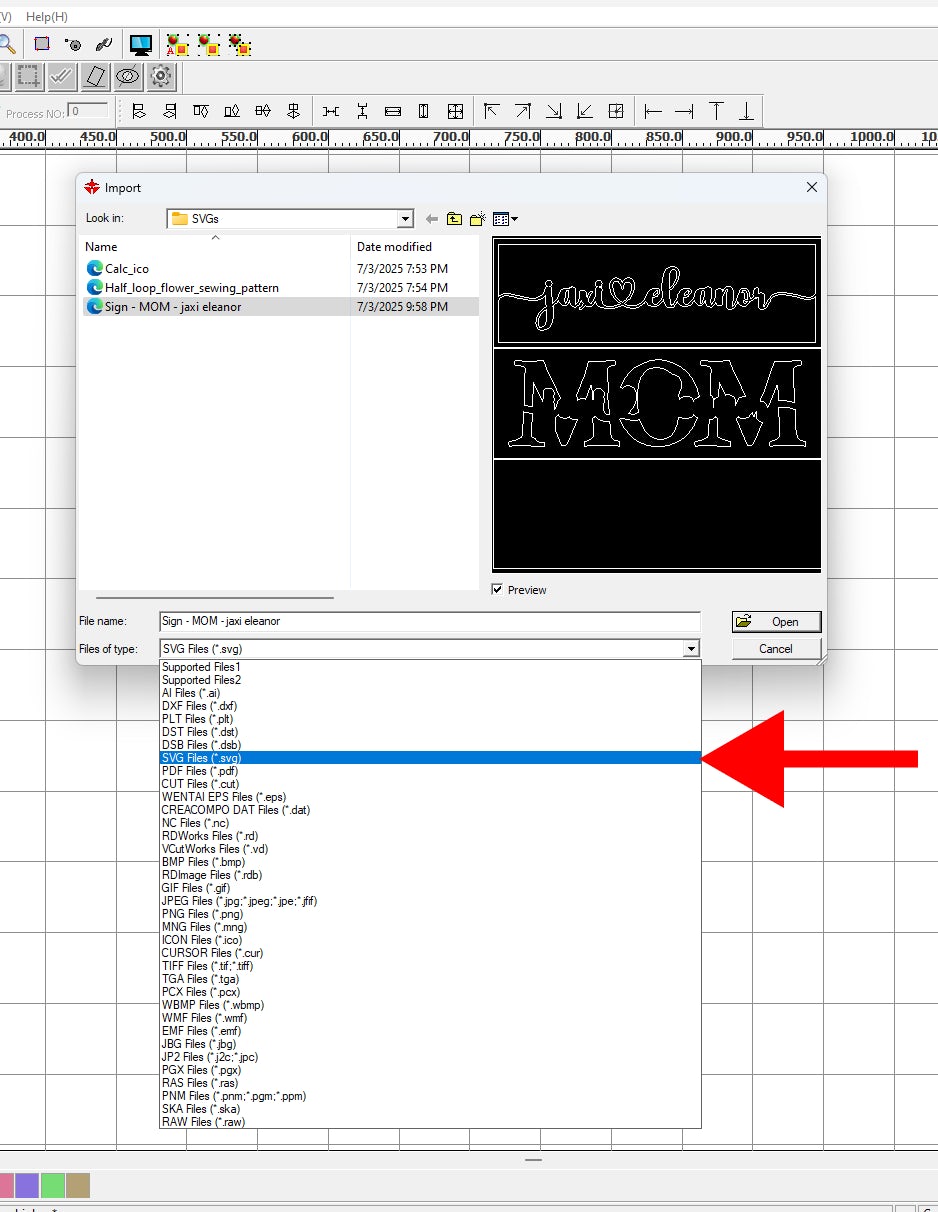
Task: Click the dashed selection box icon
Action: [29, 75]
